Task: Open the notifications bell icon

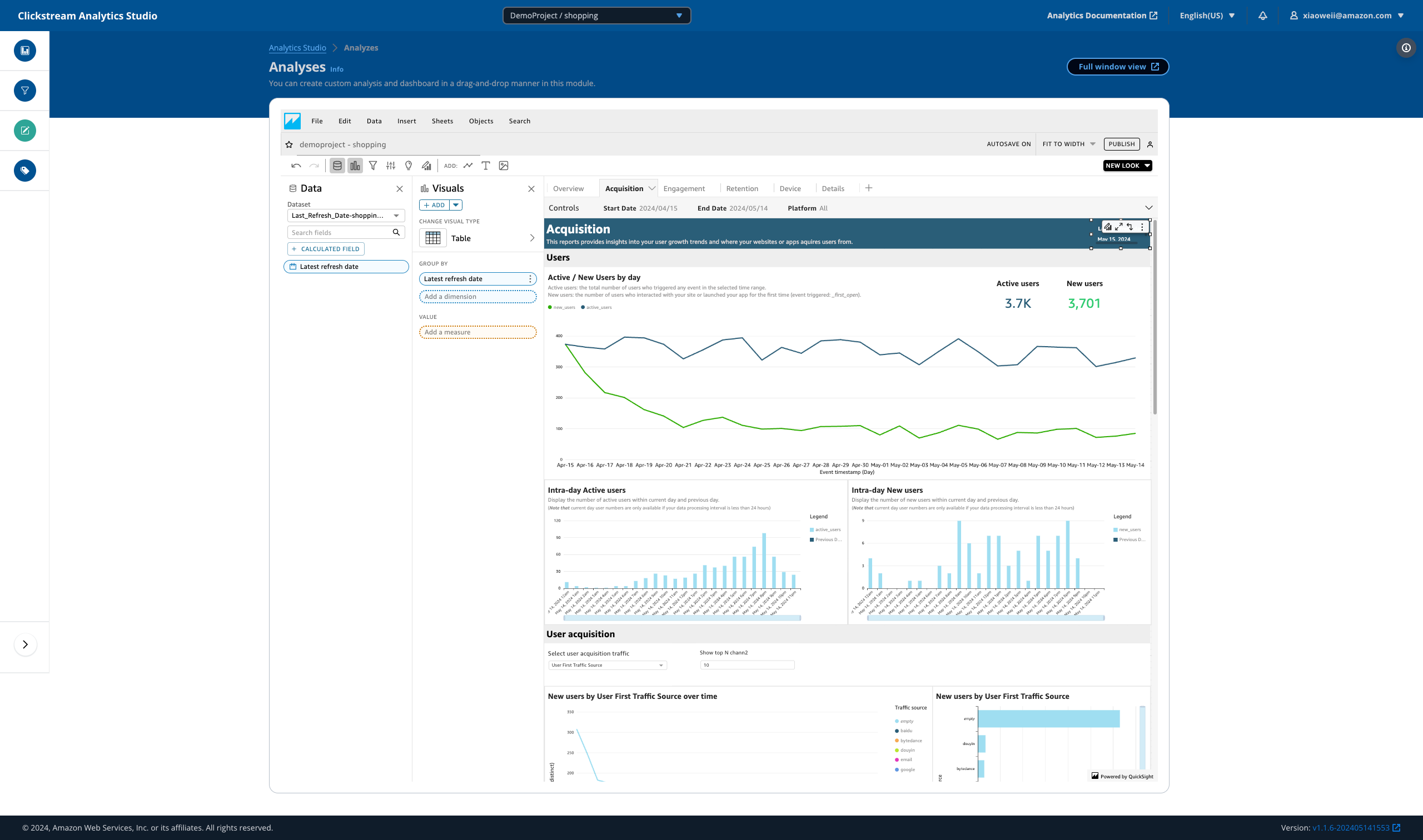Action: click(x=1263, y=16)
